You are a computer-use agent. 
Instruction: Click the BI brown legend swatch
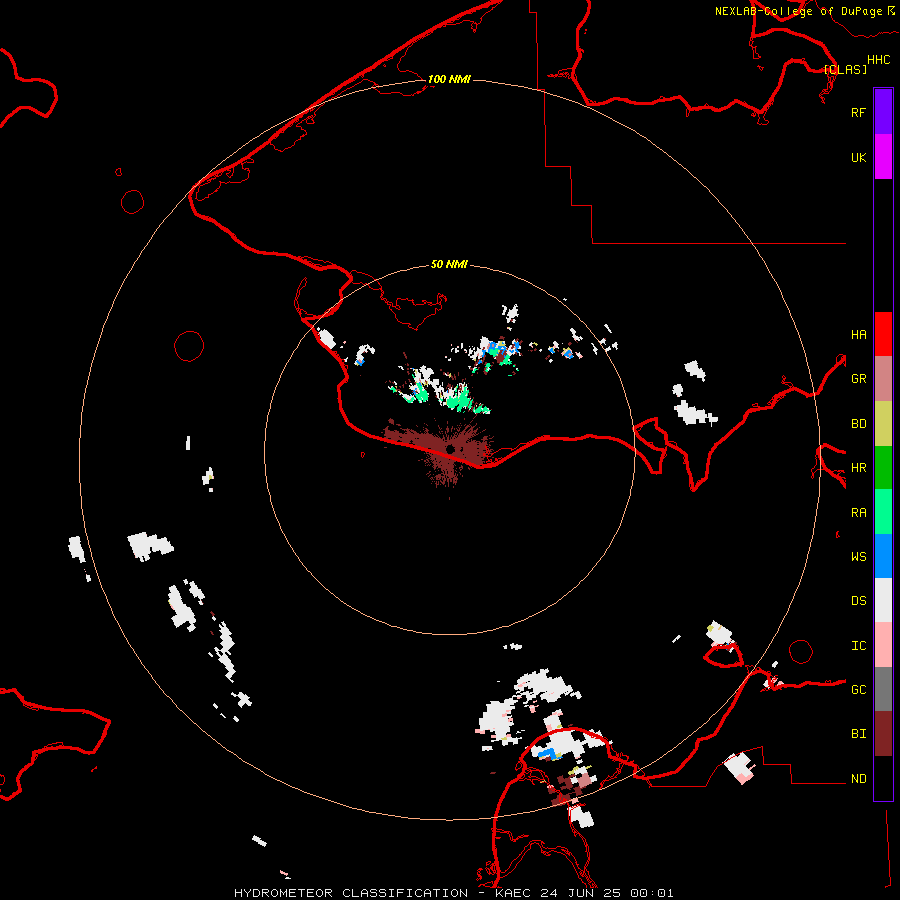point(883,734)
